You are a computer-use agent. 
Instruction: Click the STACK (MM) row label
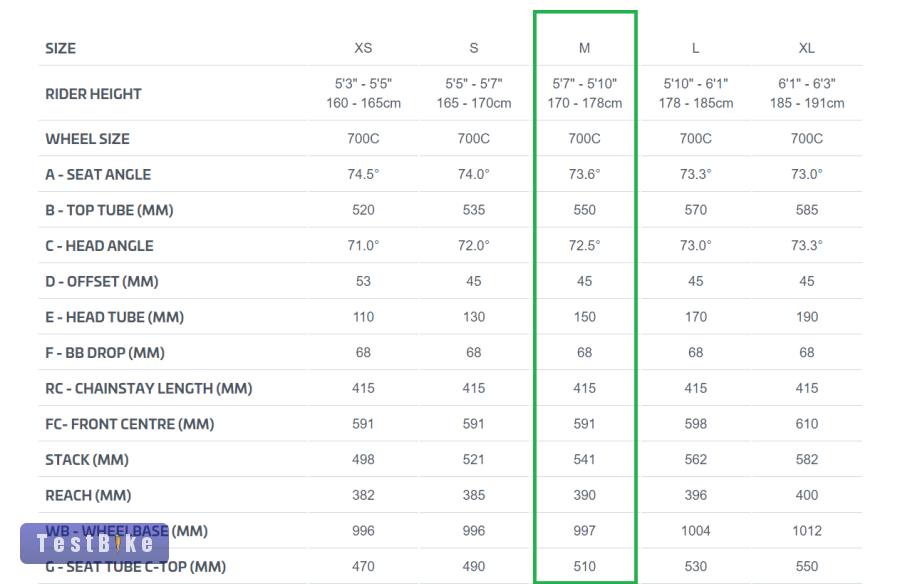tap(87, 460)
